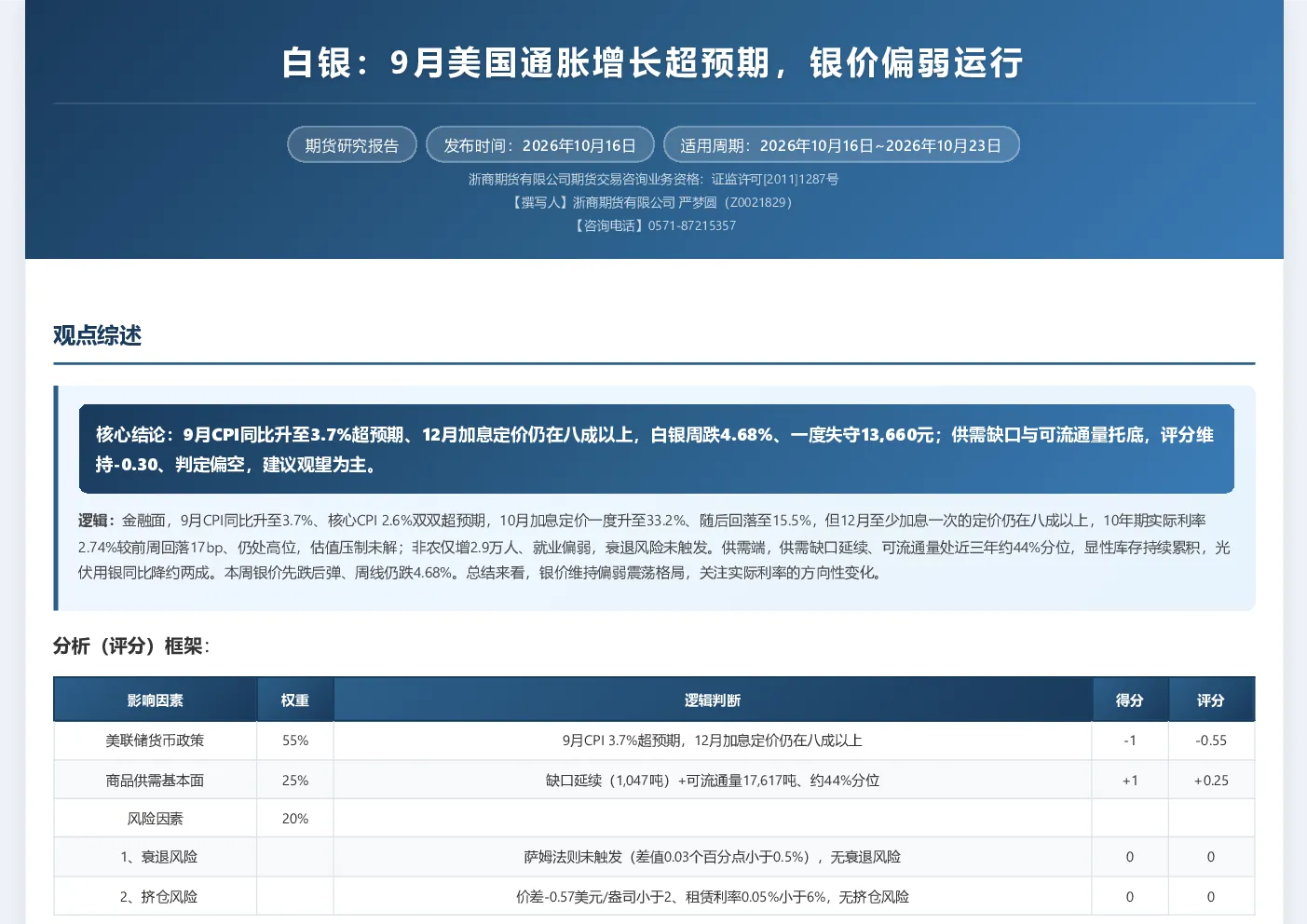The image size is (1307, 924).
Task: Click the 萨姆法则未触发 logic cell
Action: (x=713, y=857)
